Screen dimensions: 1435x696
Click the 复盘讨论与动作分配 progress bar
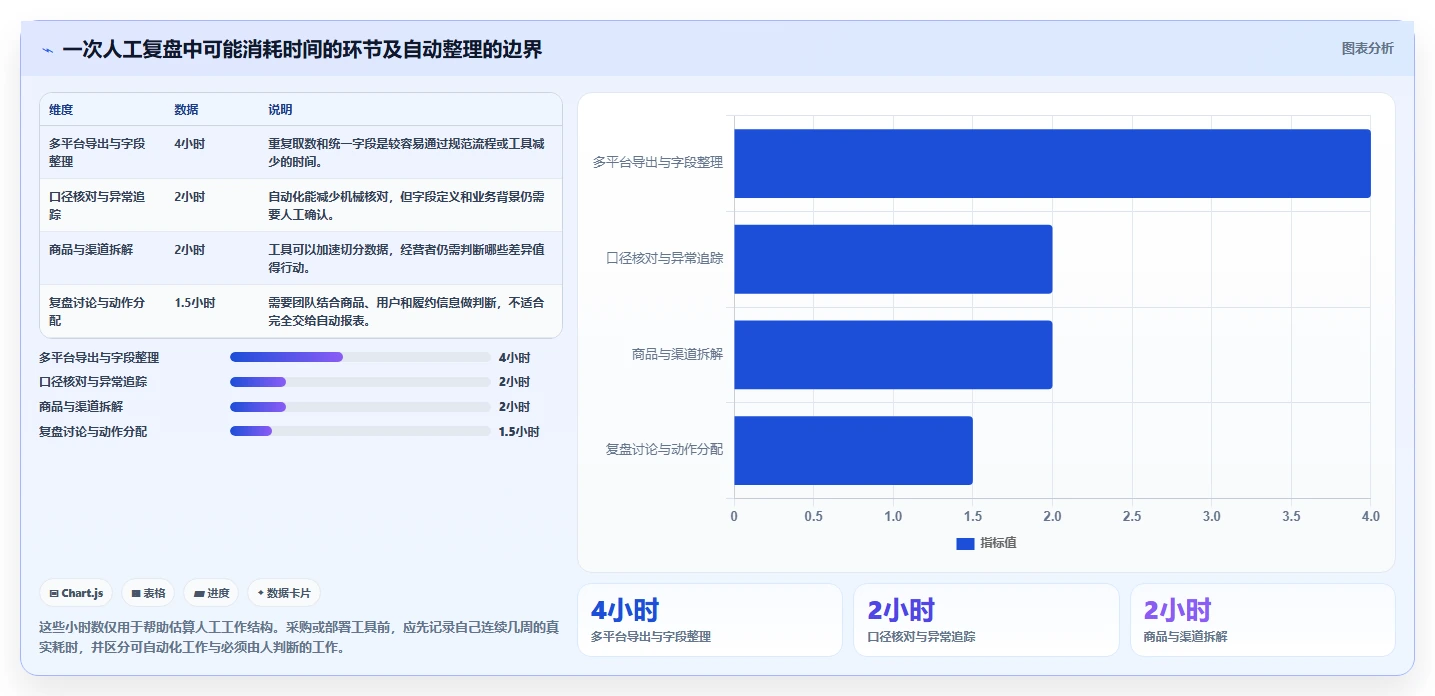coord(360,432)
